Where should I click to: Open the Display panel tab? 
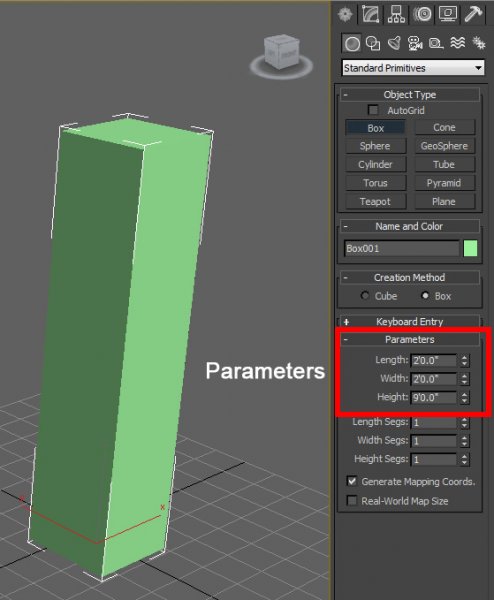click(448, 15)
